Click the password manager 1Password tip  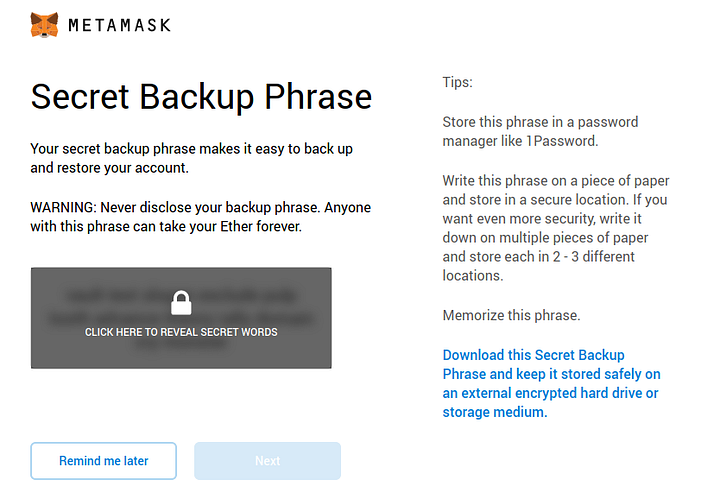(540, 131)
